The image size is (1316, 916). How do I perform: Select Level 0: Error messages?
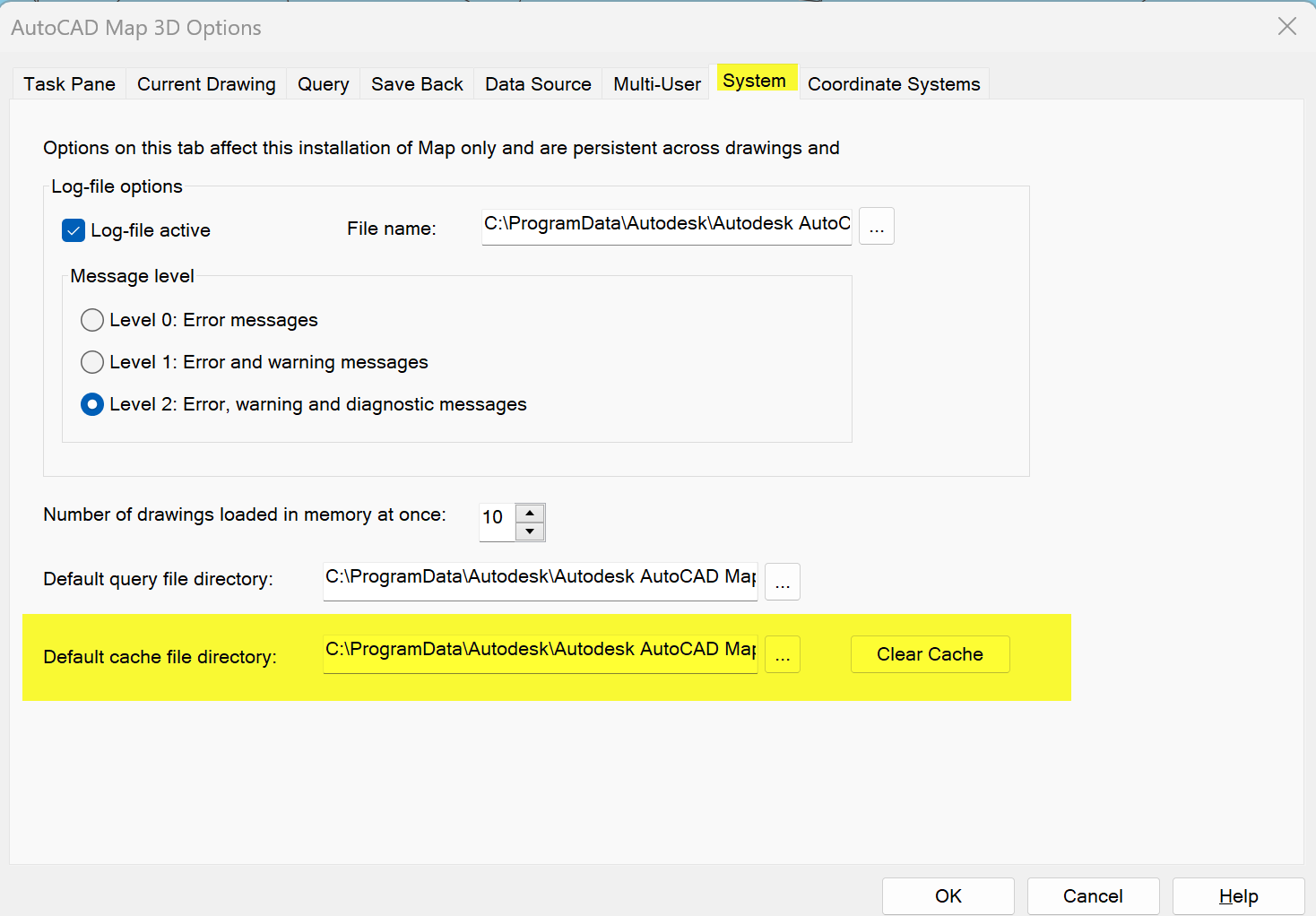[92, 320]
